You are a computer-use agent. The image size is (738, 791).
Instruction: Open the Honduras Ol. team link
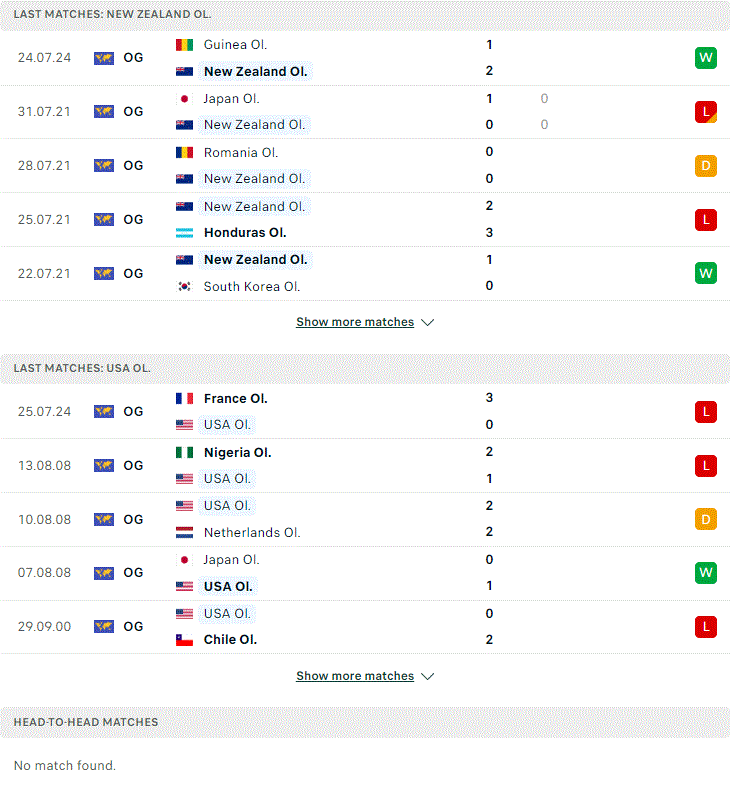pos(245,233)
